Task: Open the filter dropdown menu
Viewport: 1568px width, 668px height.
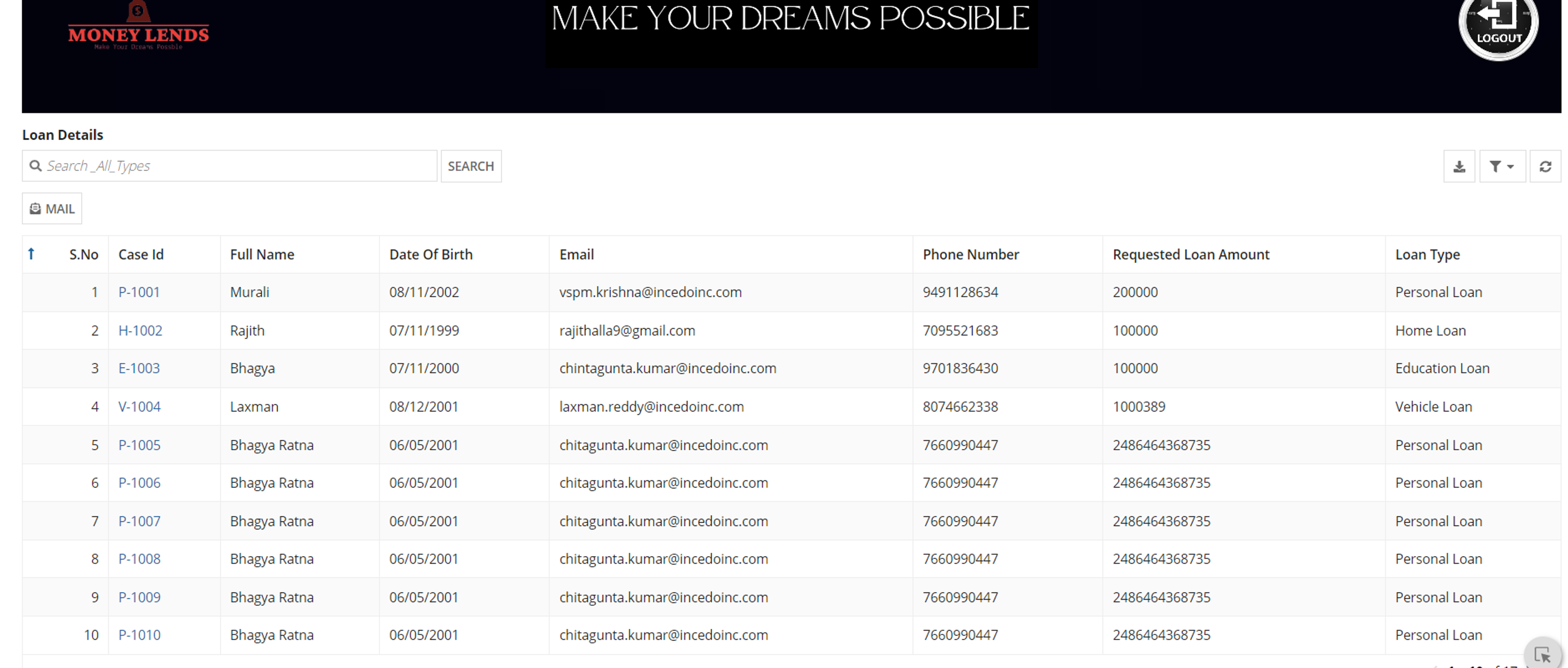Action: point(1502,166)
